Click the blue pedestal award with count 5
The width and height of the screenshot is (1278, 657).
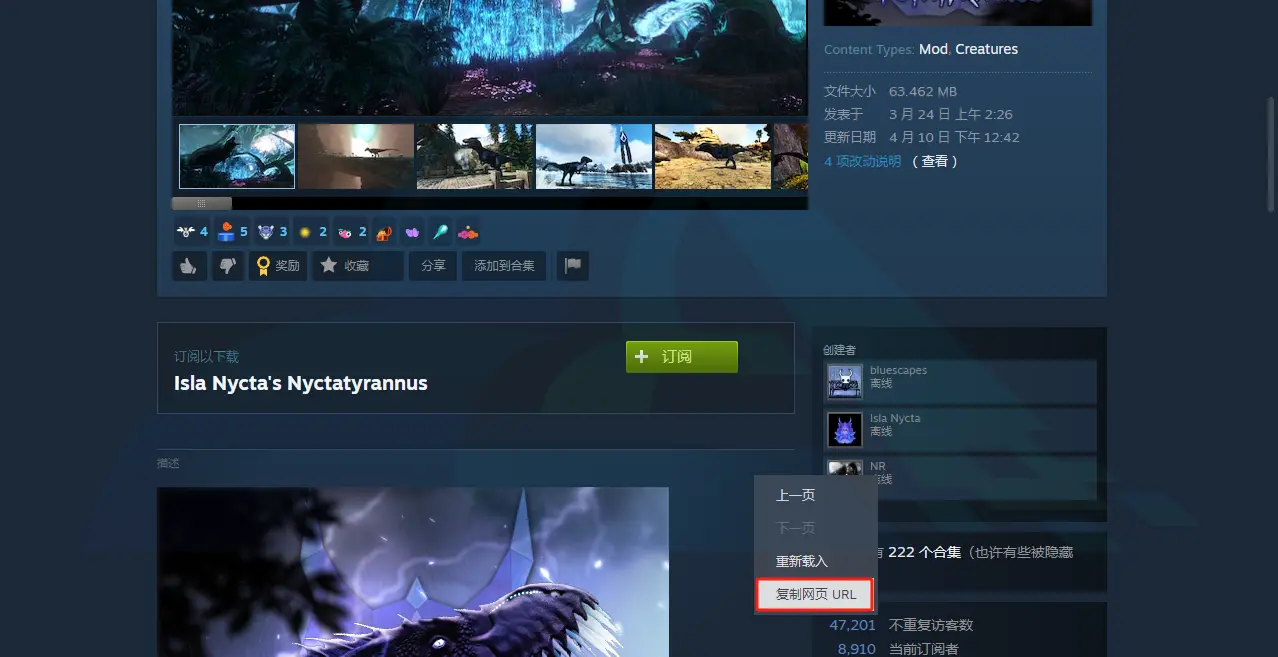[232, 231]
